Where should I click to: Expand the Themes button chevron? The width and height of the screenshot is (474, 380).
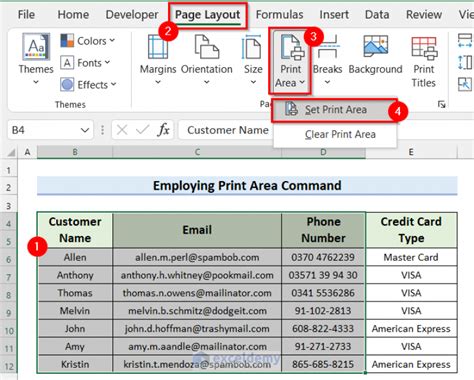tap(36, 82)
